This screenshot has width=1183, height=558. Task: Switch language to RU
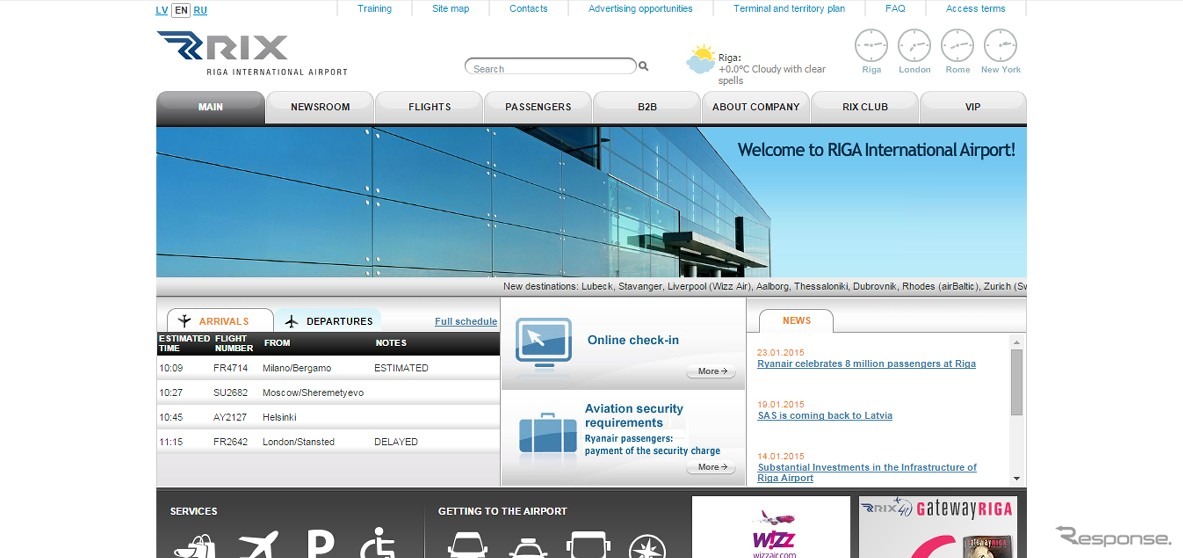coord(200,10)
